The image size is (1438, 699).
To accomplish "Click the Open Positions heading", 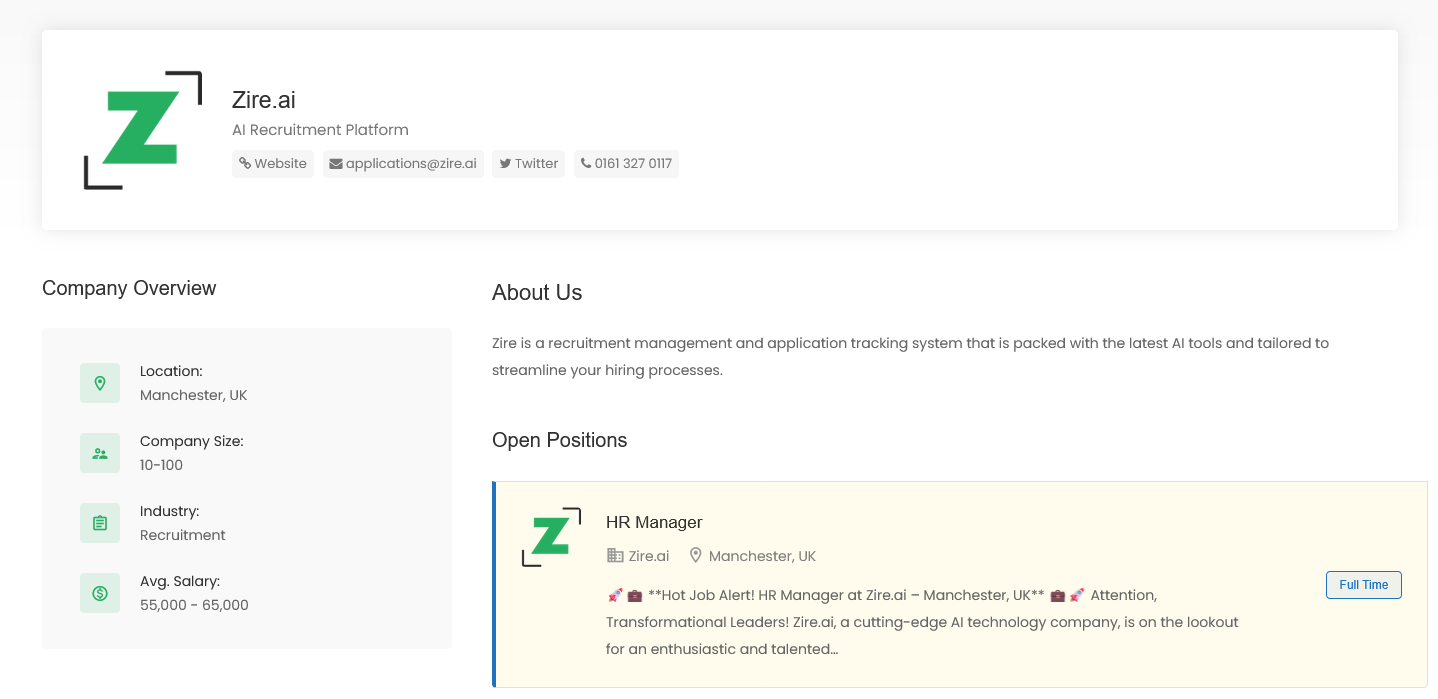I will 559,440.
